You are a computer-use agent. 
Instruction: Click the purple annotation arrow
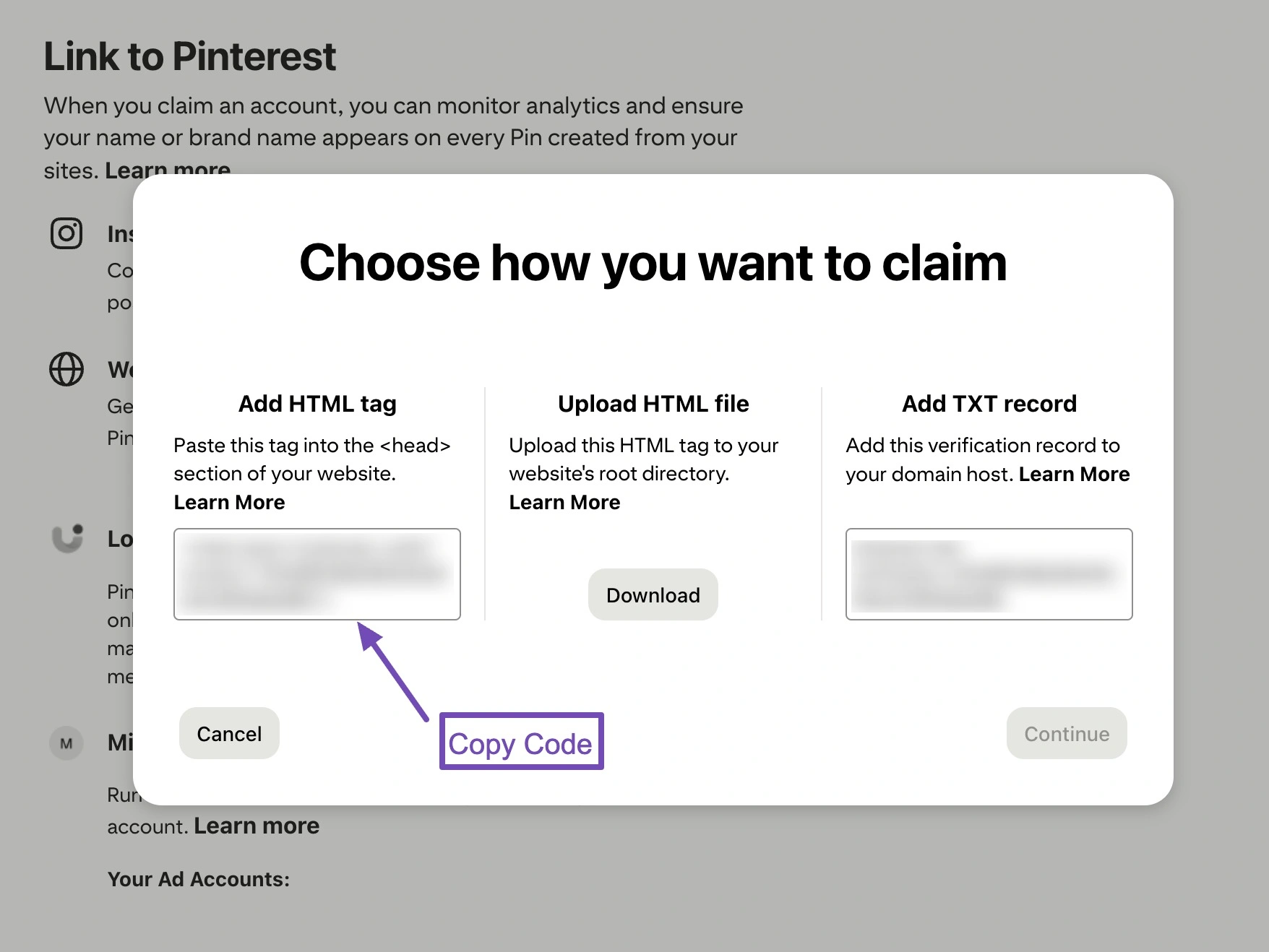pos(393,672)
